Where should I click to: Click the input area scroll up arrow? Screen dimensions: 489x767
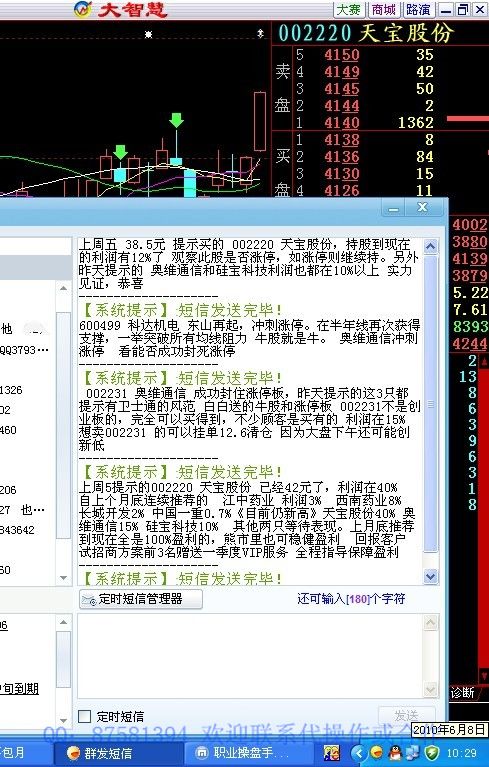tap(430, 622)
